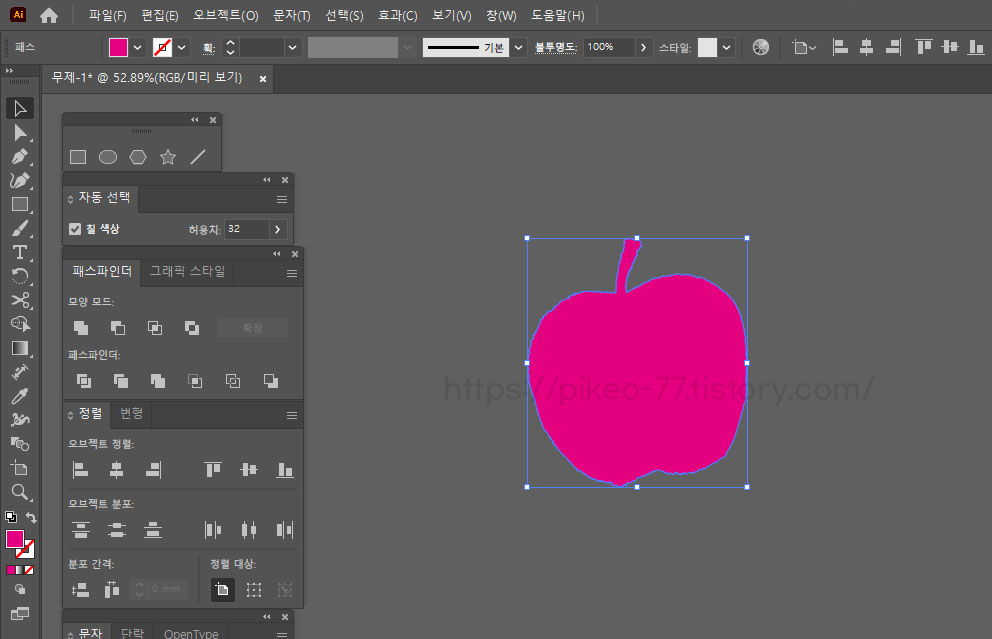Screen dimensions: 992x639
Task: Select the Rectangle tool in the main toolbar
Action: coord(20,204)
